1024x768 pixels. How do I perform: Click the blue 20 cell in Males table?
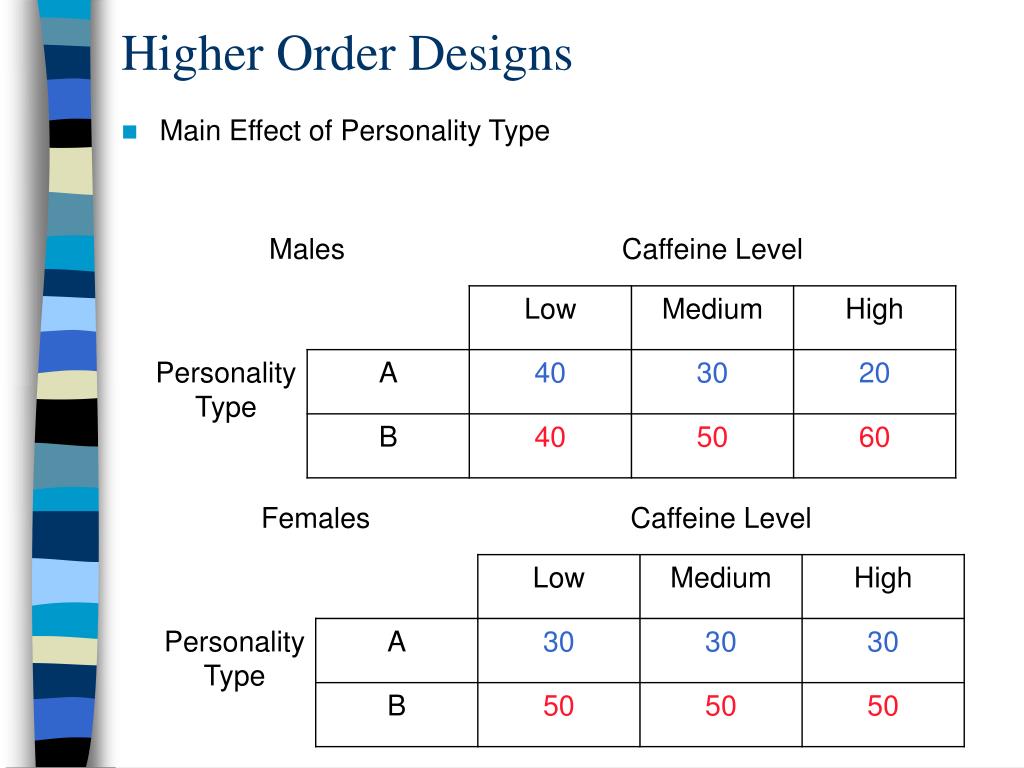(x=874, y=381)
